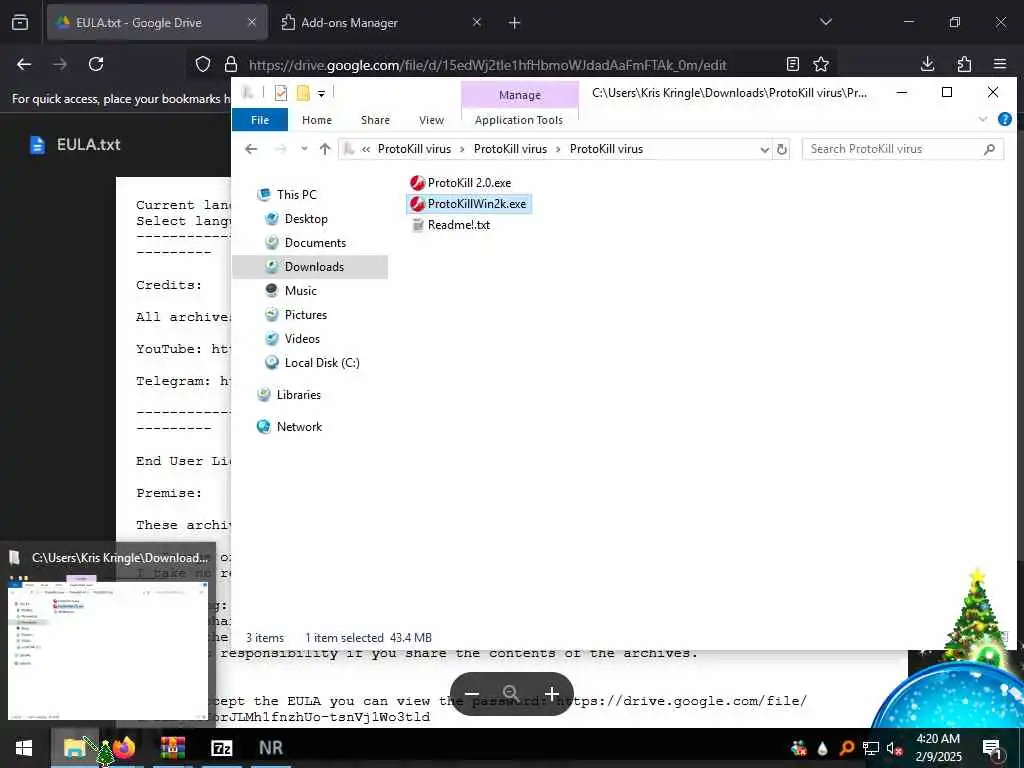Image resolution: width=1024 pixels, height=768 pixels.
Task: Open 7-Zip from the taskbar
Action: coord(221,748)
